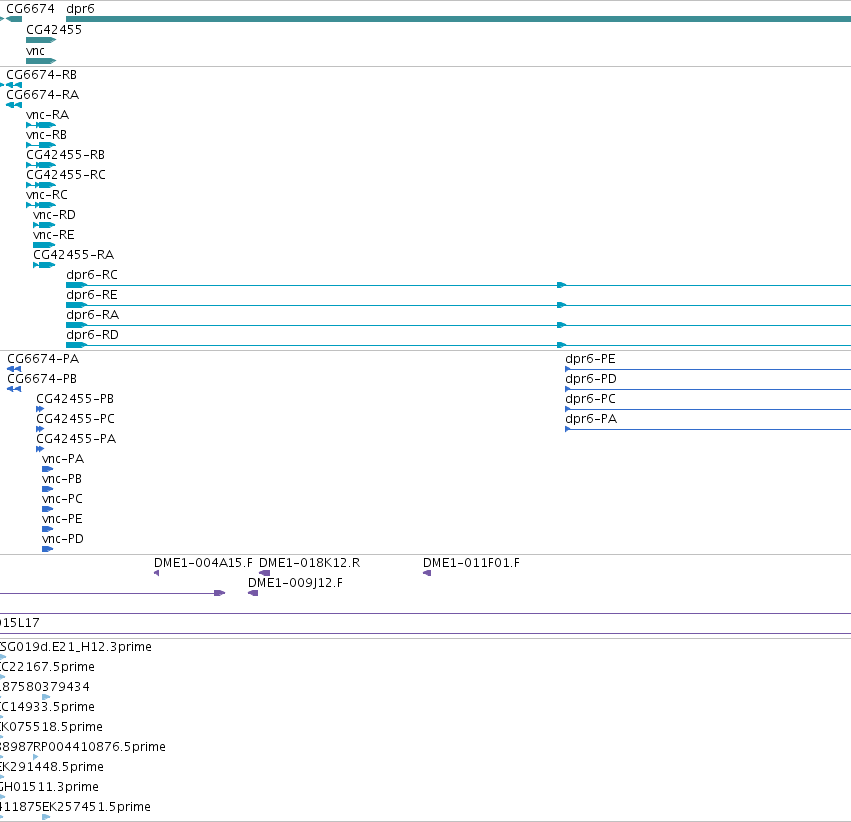Select the vnc-RD transcript label

point(54,215)
